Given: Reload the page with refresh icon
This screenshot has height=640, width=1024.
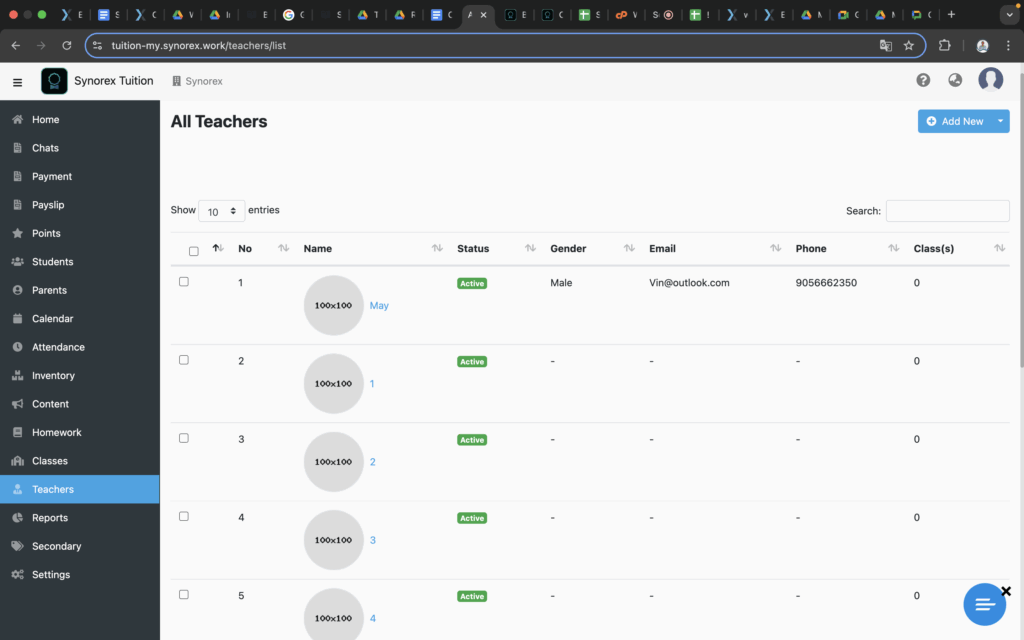Looking at the screenshot, I should point(67,46).
